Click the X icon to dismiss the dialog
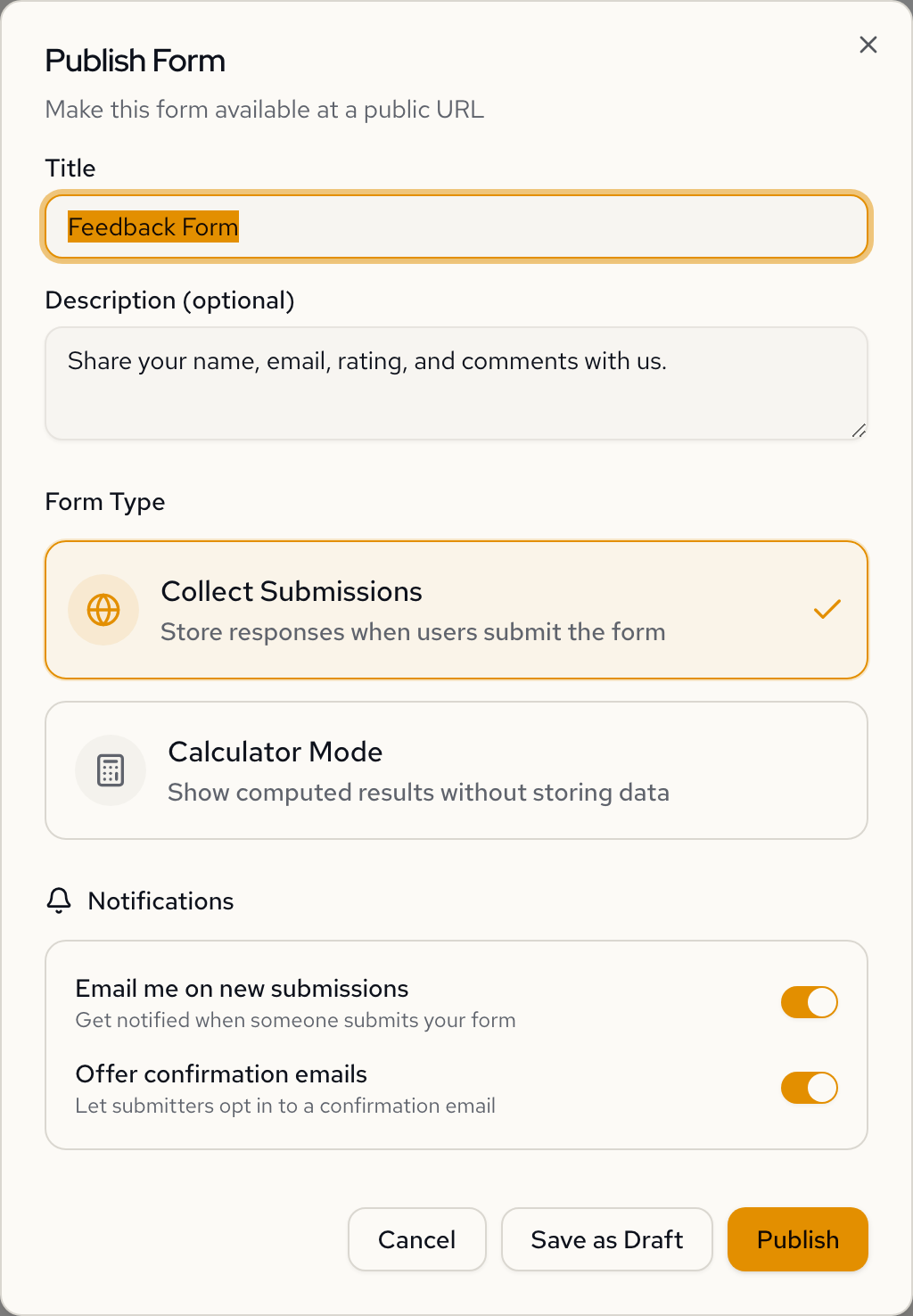This screenshot has height=1316, width=913. tap(868, 44)
